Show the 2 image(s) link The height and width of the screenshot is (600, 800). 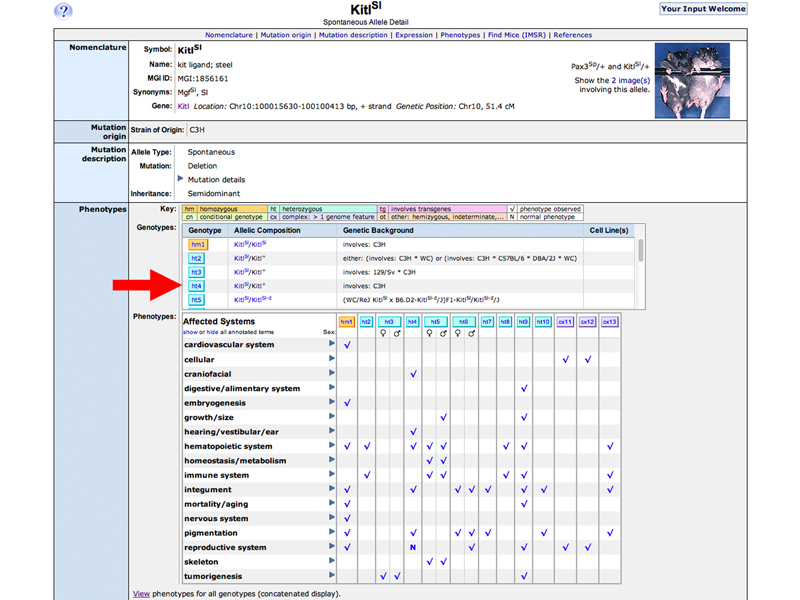pyautogui.click(x=631, y=81)
